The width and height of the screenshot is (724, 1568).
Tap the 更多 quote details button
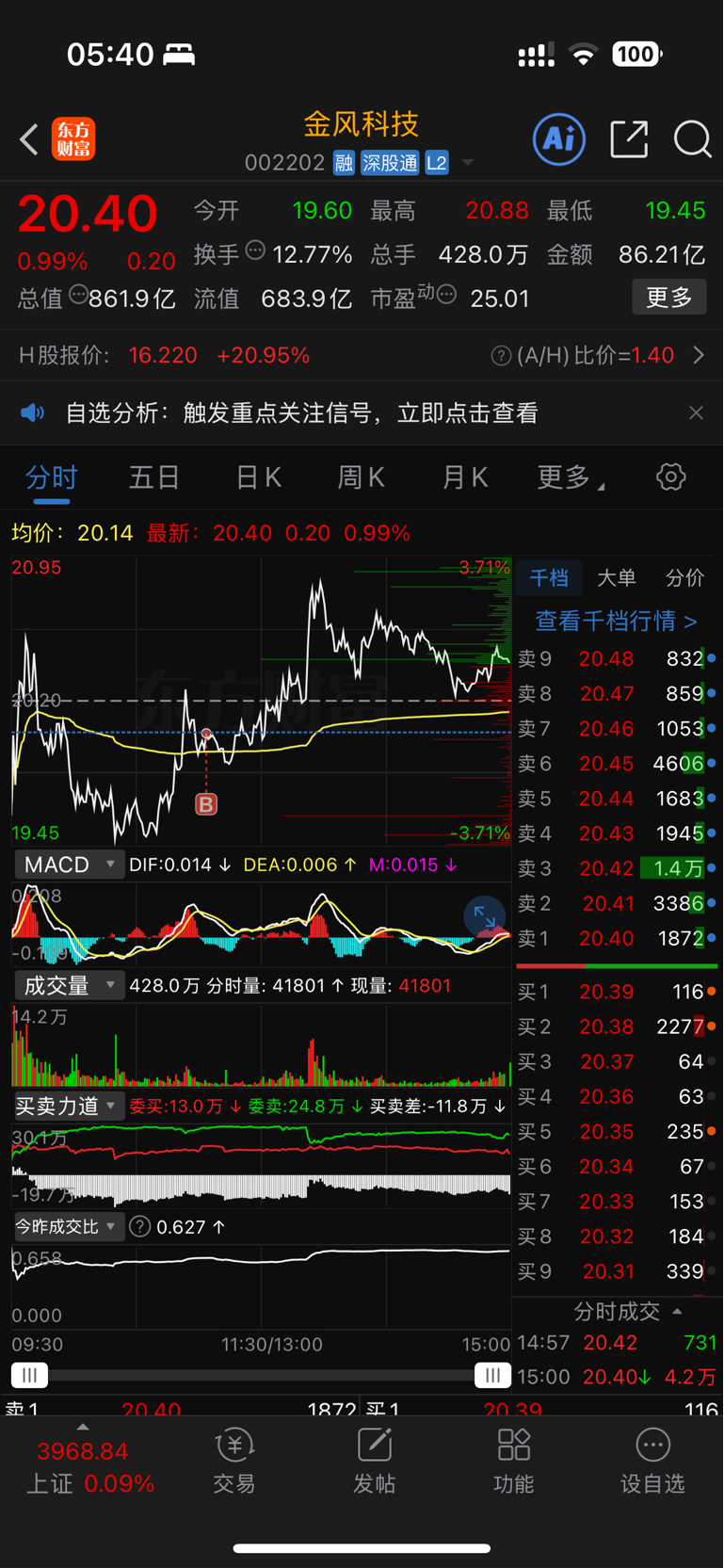(x=669, y=298)
